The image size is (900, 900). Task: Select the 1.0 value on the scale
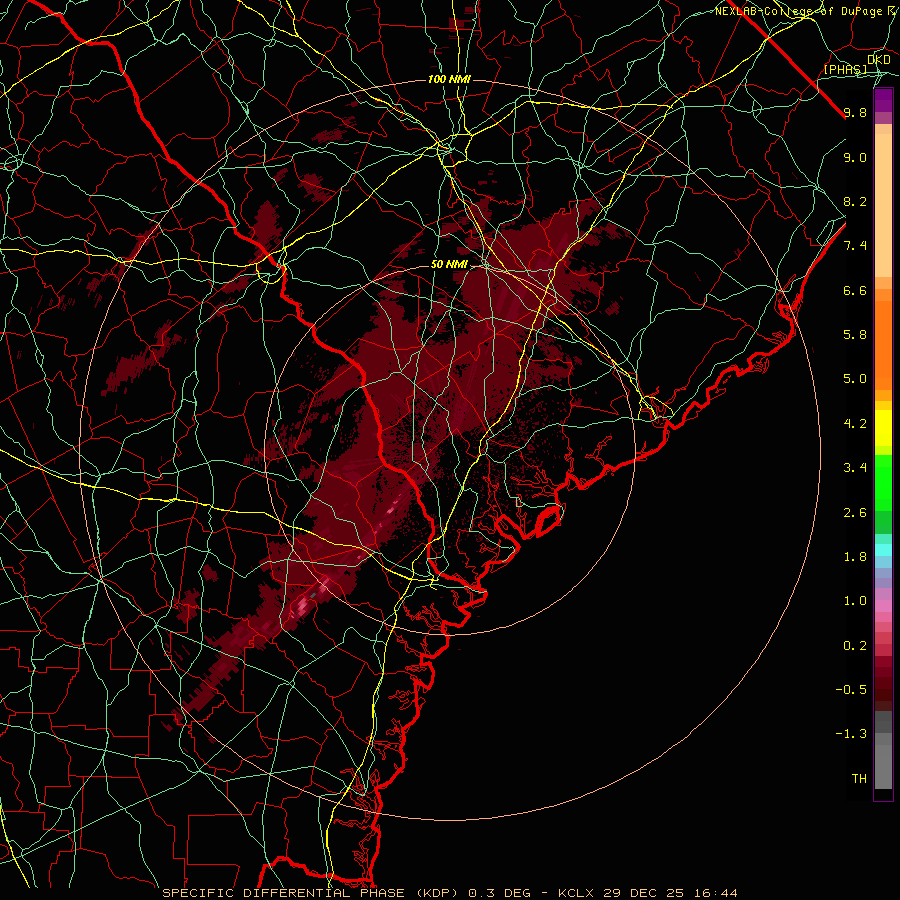coord(855,601)
